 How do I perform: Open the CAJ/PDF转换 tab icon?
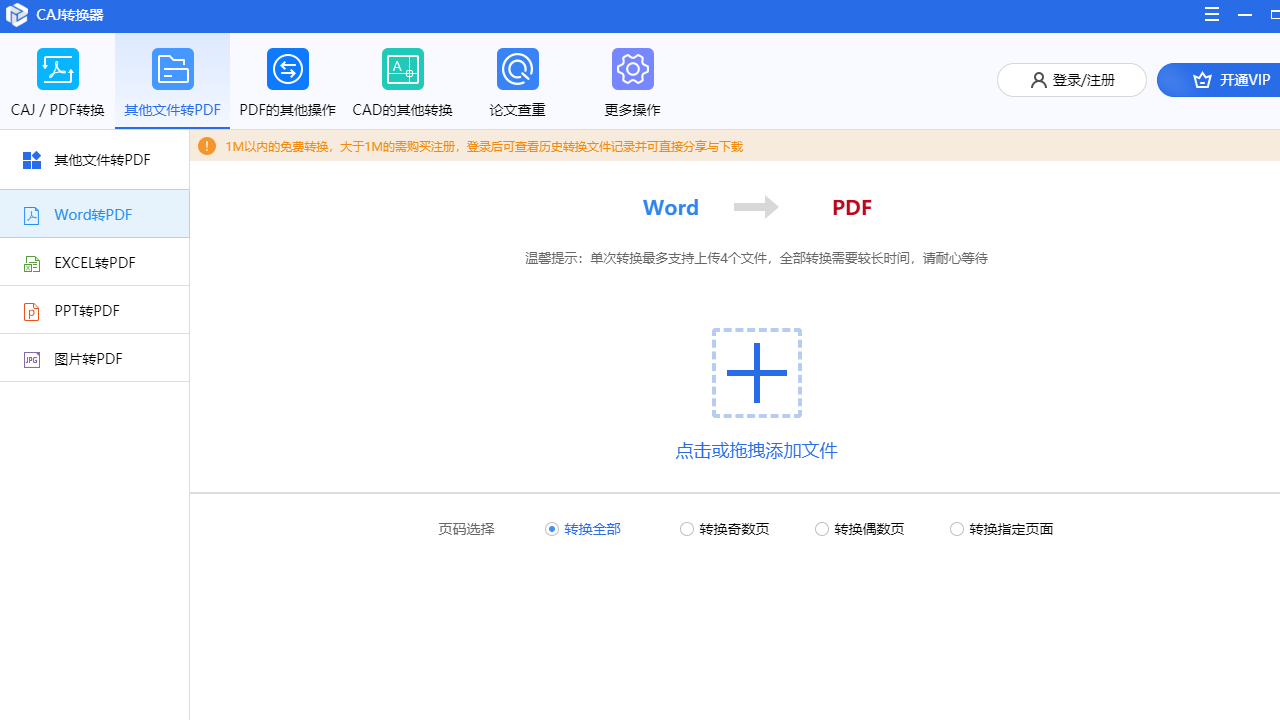pos(57,69)
